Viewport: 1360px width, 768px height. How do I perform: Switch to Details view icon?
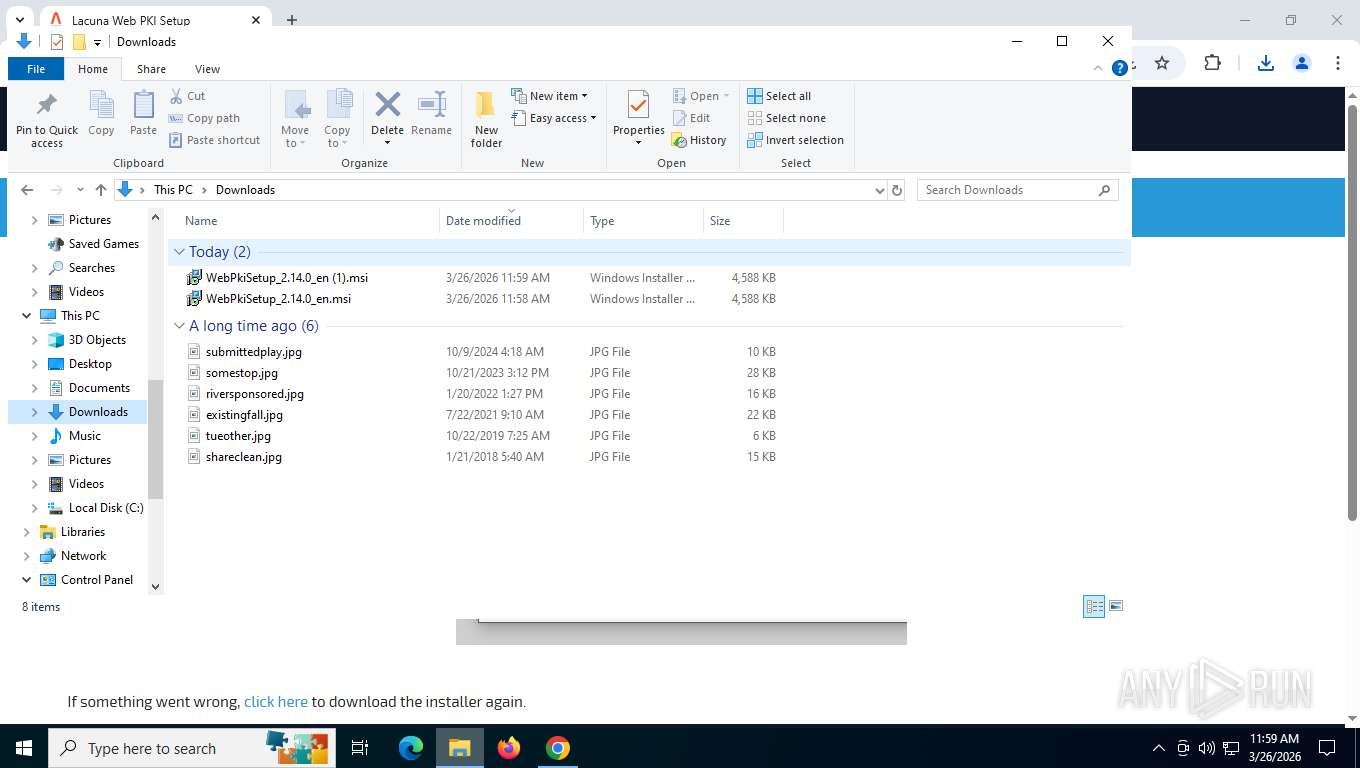(1094, 606)
